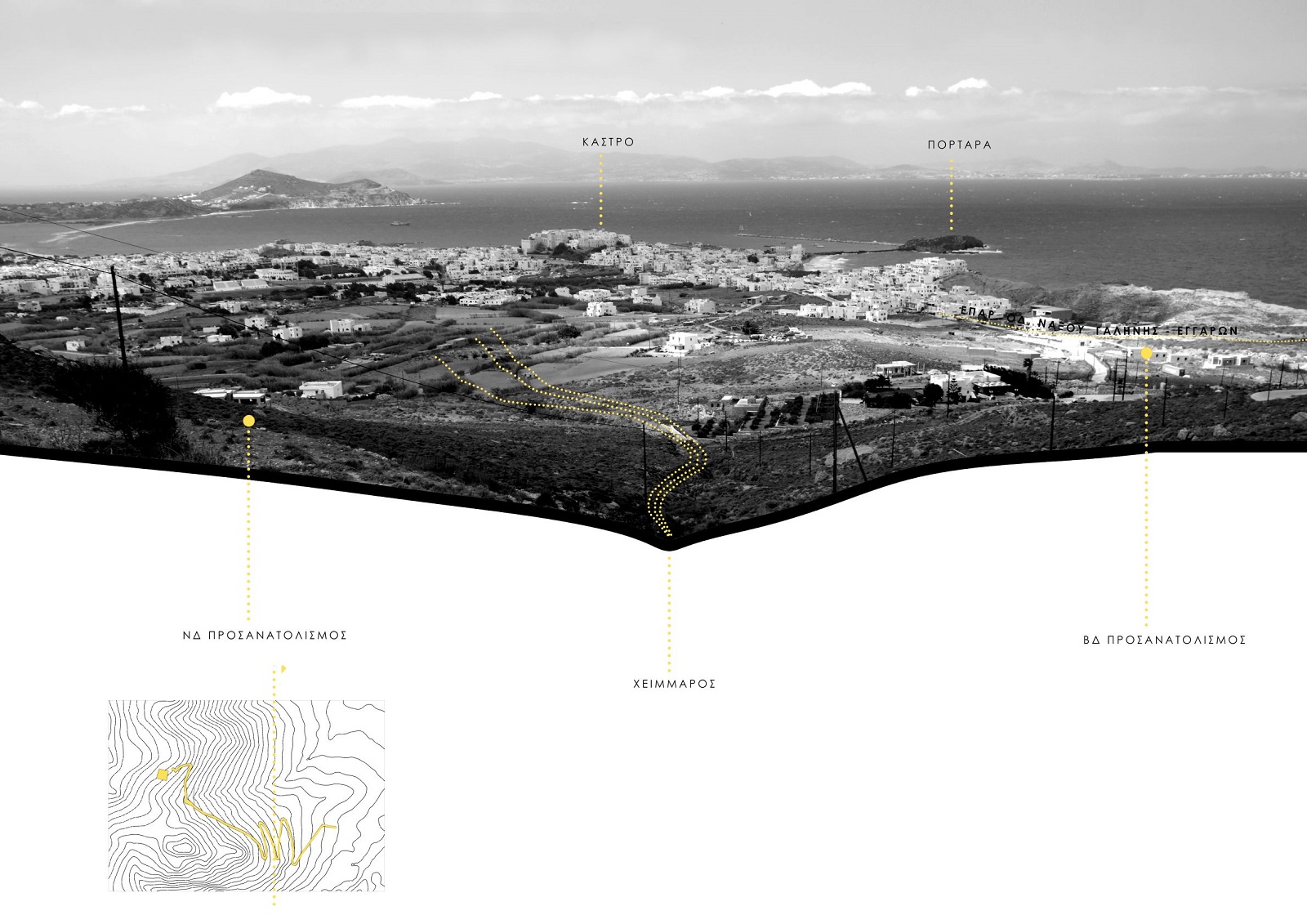Screen dimensions: 1307x924
Task: Click the yellow dot marker beside the road
Action: point(1146,353)
